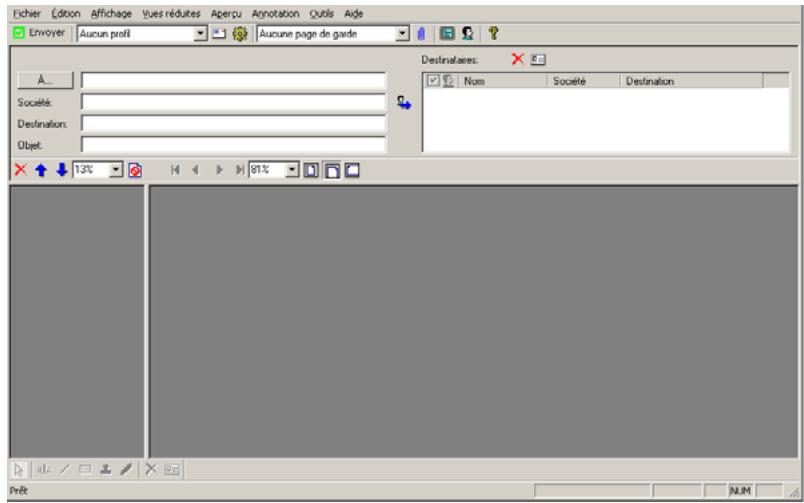Viewport: 804px width, 503px height.
Task: Delete recipient with red X near Destinataires
Action: (518, 59)
